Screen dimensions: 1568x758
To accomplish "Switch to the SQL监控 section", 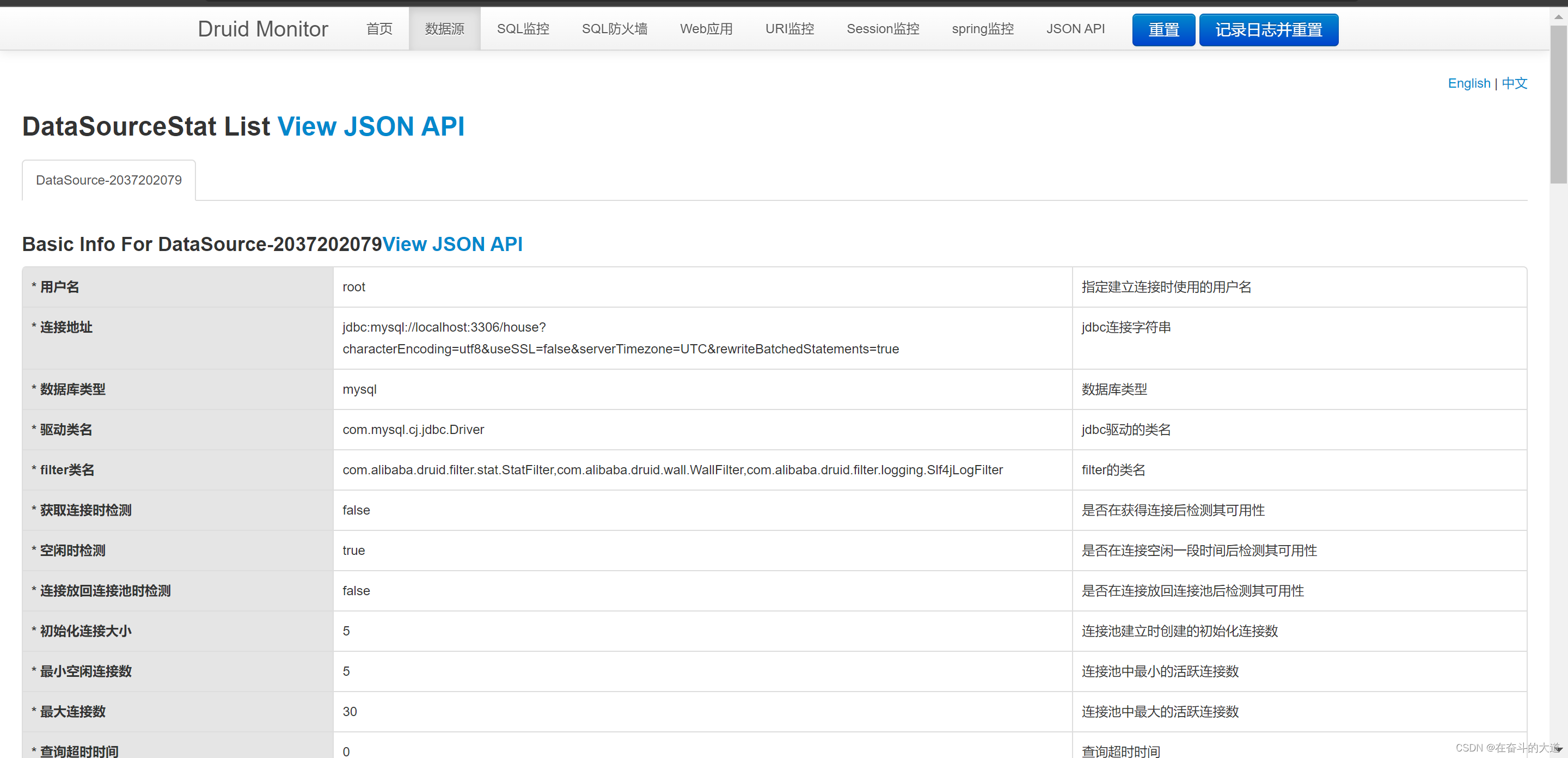I will (x=522, y=29).
